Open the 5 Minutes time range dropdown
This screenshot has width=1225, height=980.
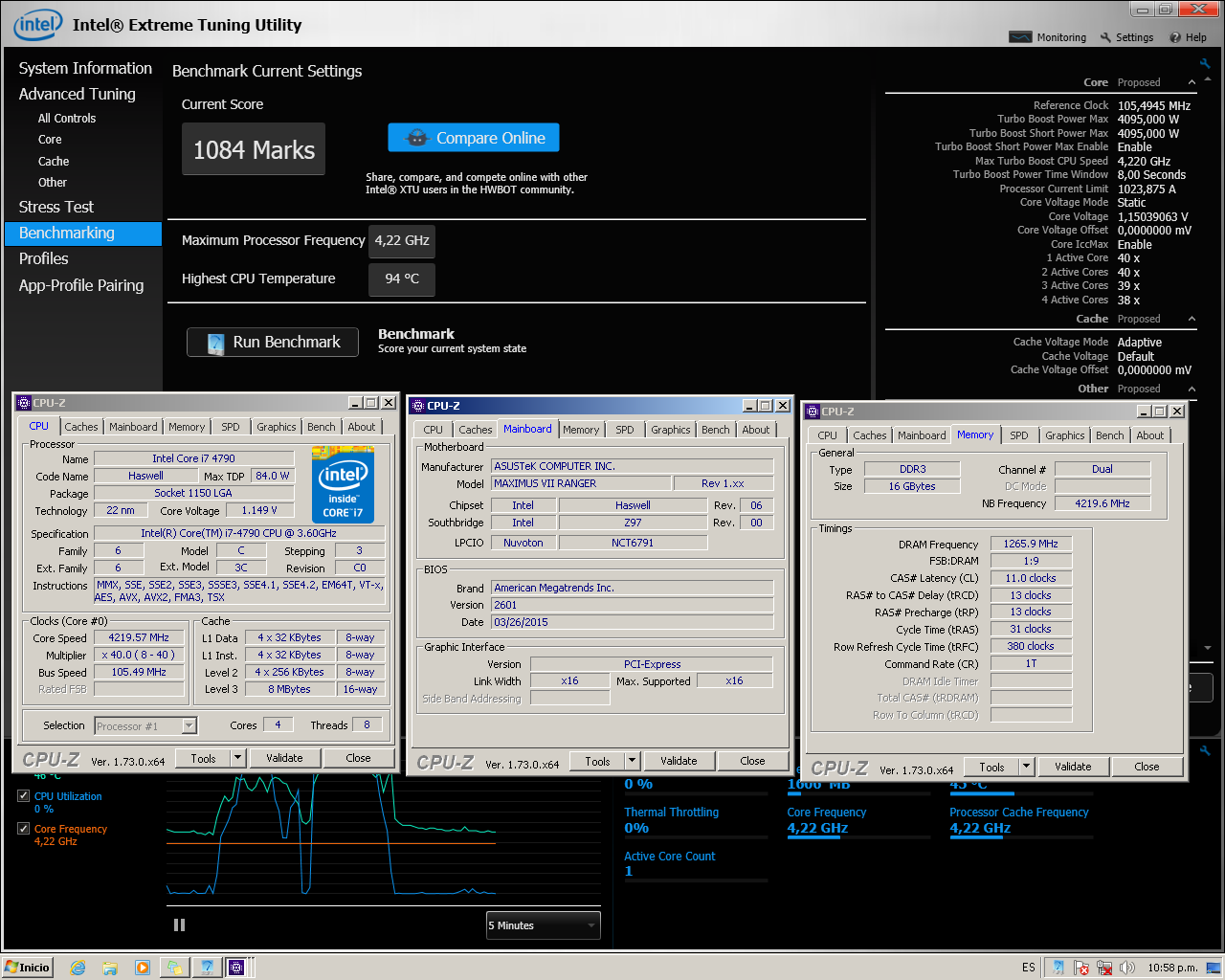click(x=543, y=925)
